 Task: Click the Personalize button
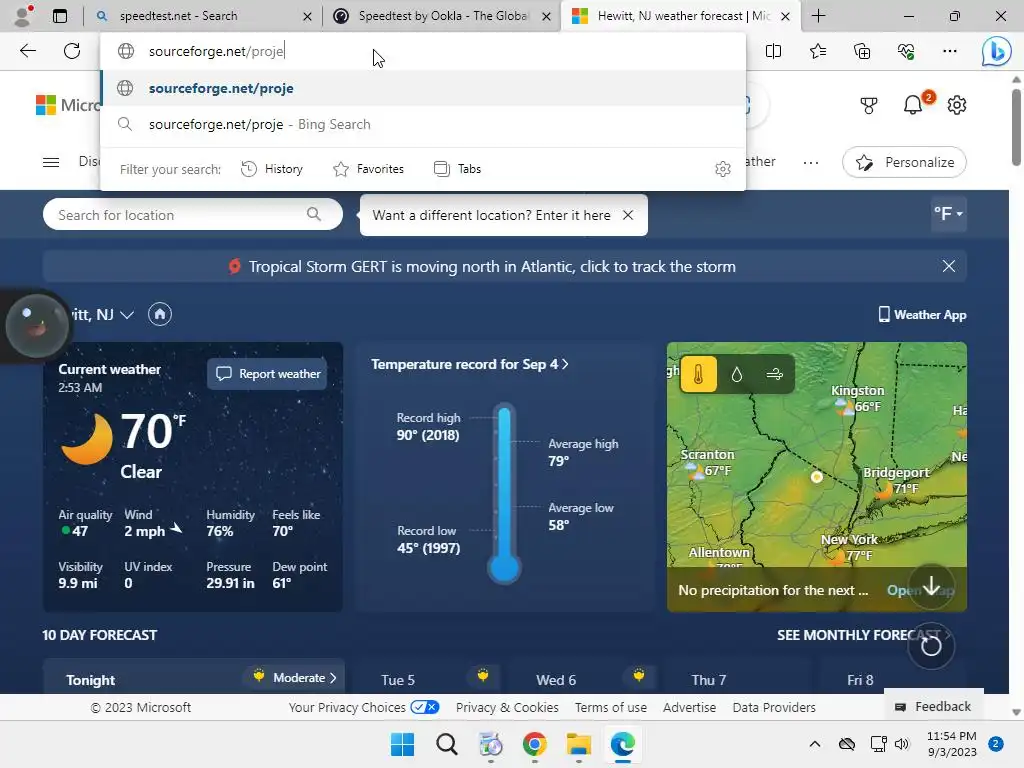point(904,163)
